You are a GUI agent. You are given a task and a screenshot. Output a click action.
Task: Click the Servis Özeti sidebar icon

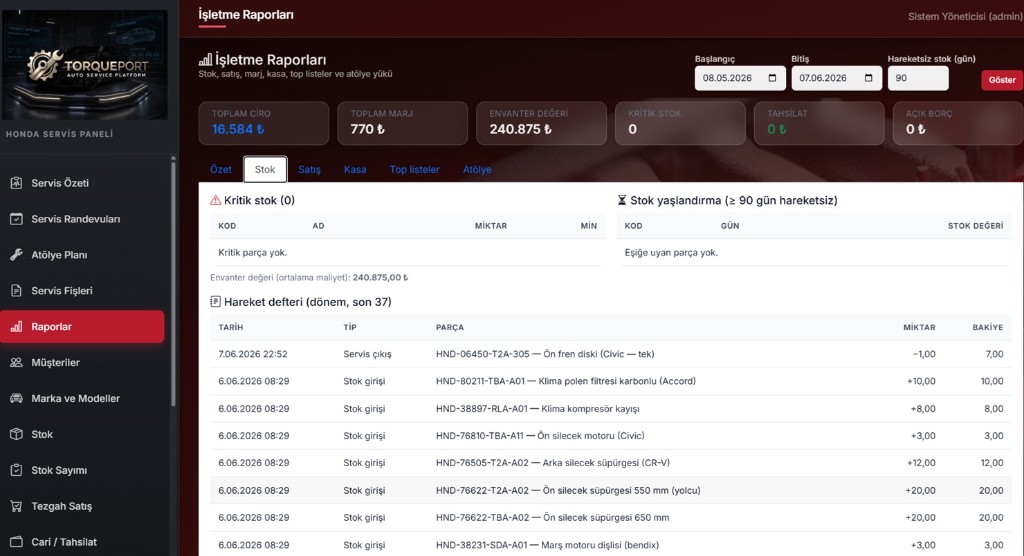tap(16, 183)
